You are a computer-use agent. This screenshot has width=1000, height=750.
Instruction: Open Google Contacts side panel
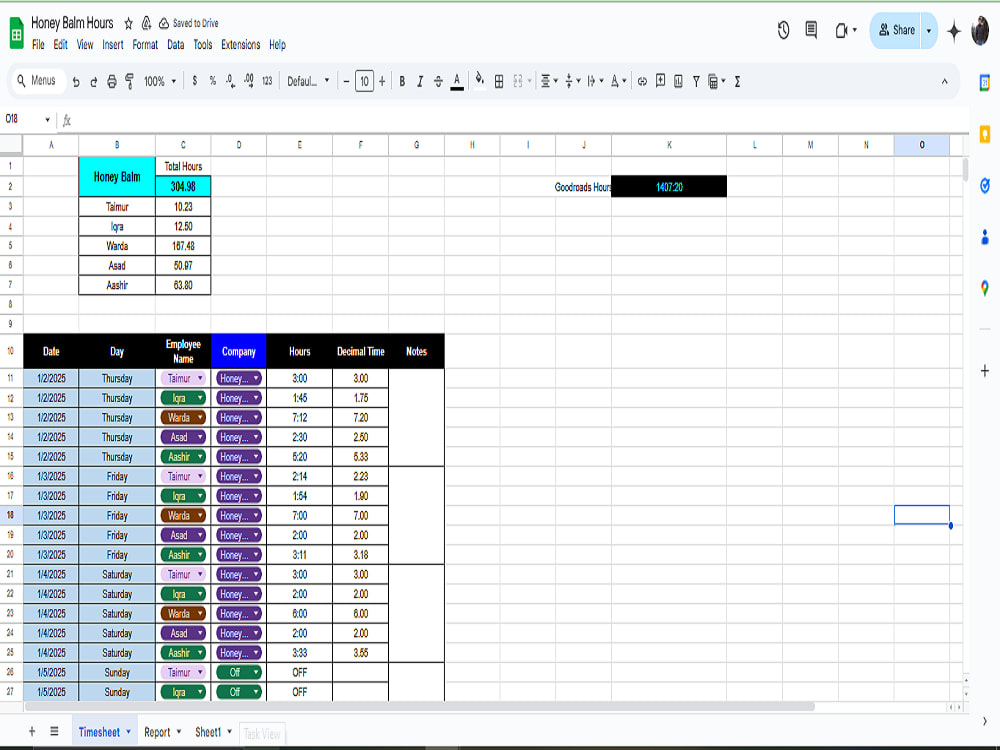[x=985, y=237]
